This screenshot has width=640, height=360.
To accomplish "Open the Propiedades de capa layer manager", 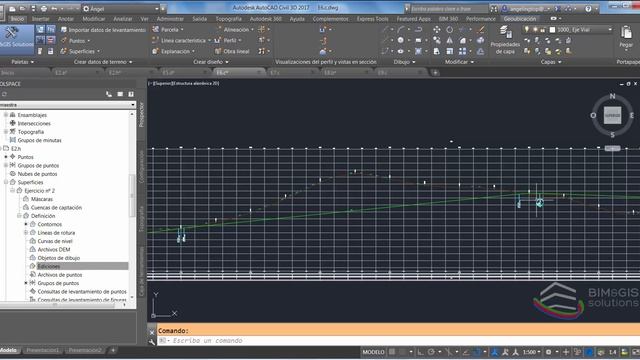I will coord(505,40).
